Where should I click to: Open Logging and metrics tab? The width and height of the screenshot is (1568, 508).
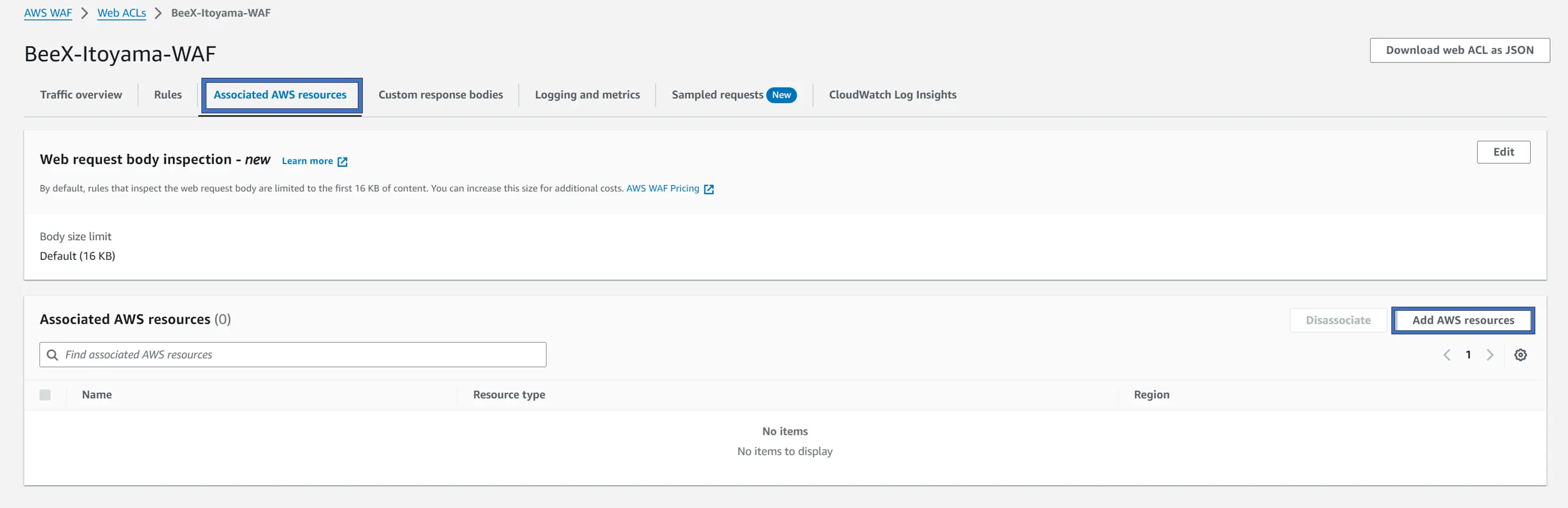(x=587, y=95)
